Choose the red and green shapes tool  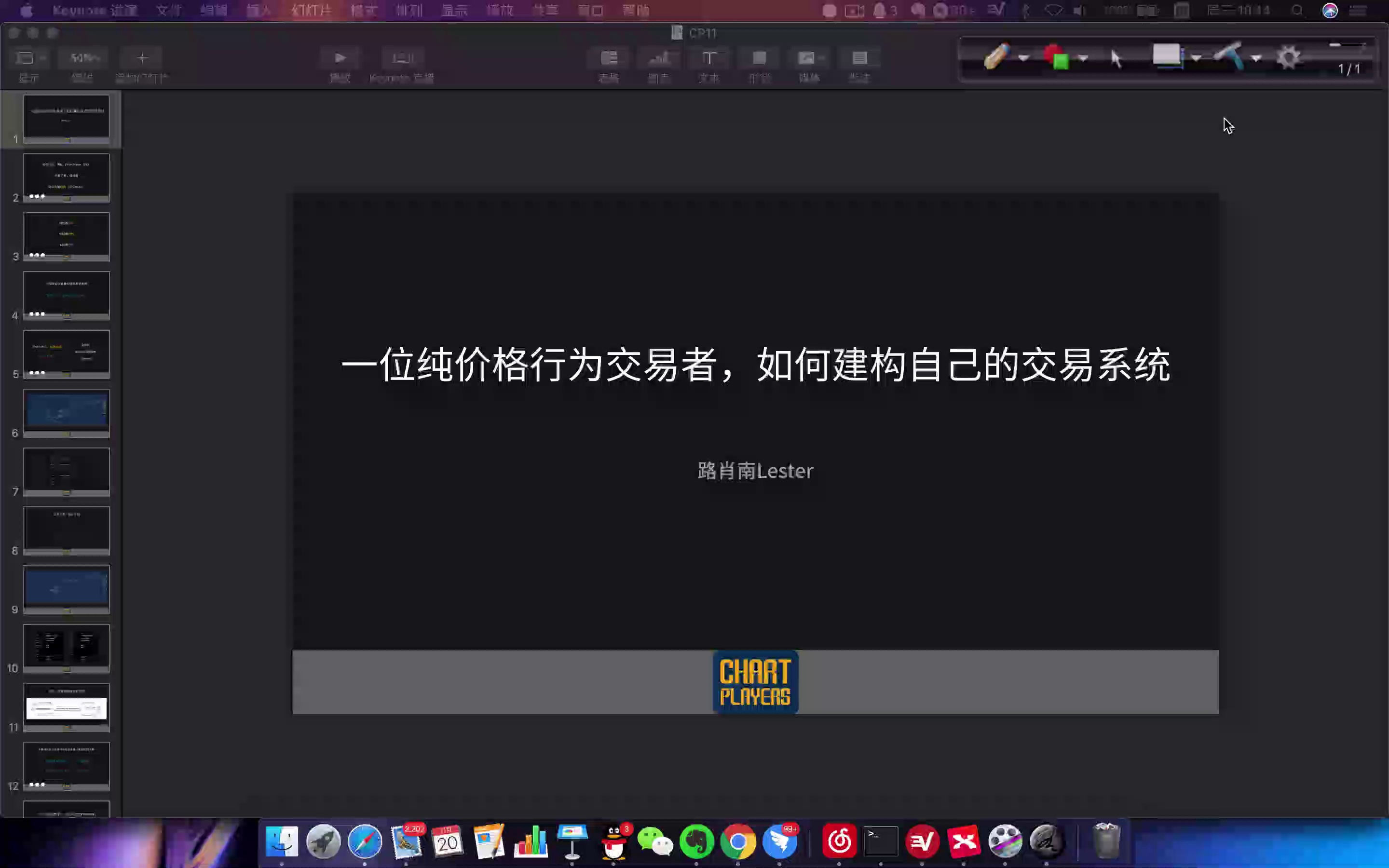(1056, 57)
